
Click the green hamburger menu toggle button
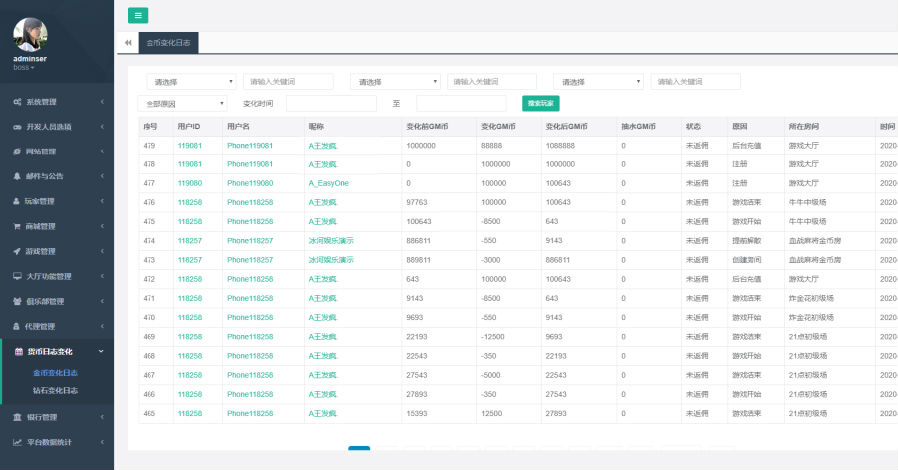coord(138,15)
